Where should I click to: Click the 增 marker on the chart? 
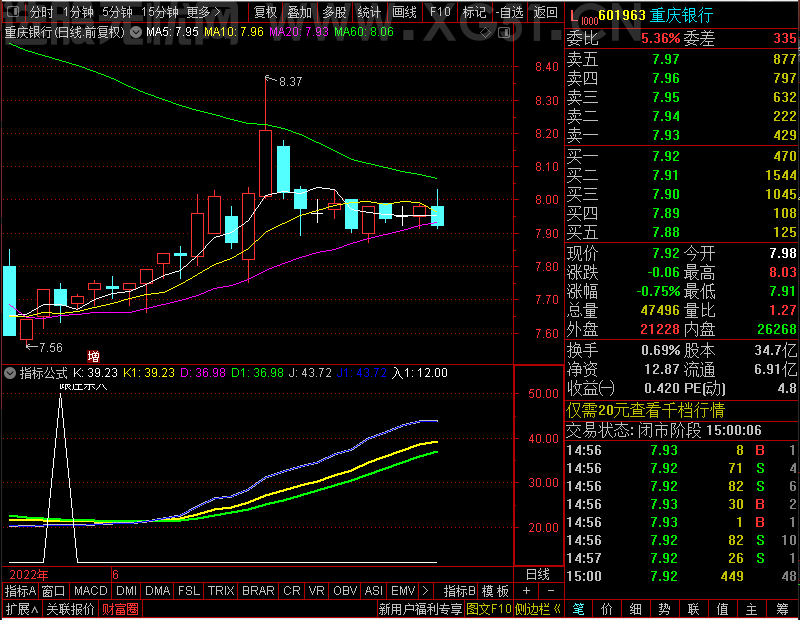pos(93,356)
